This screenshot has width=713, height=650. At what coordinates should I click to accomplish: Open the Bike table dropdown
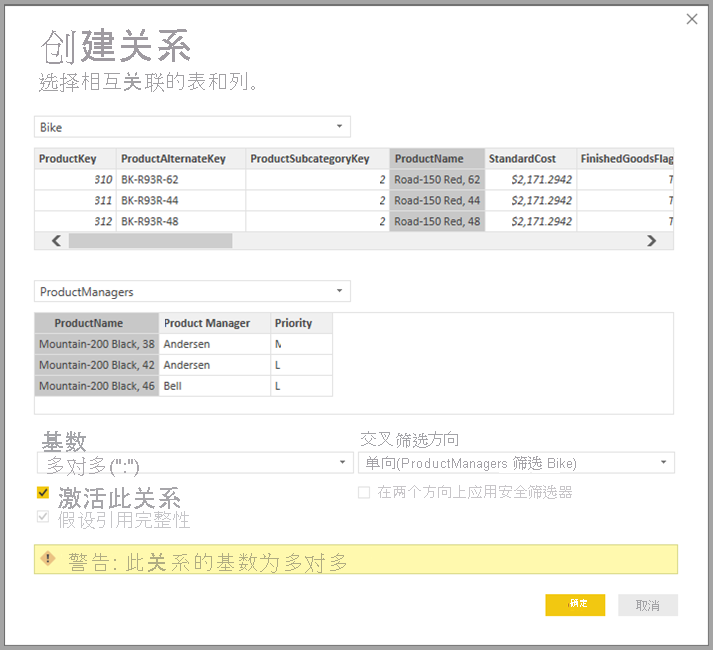tap(192, 127)
